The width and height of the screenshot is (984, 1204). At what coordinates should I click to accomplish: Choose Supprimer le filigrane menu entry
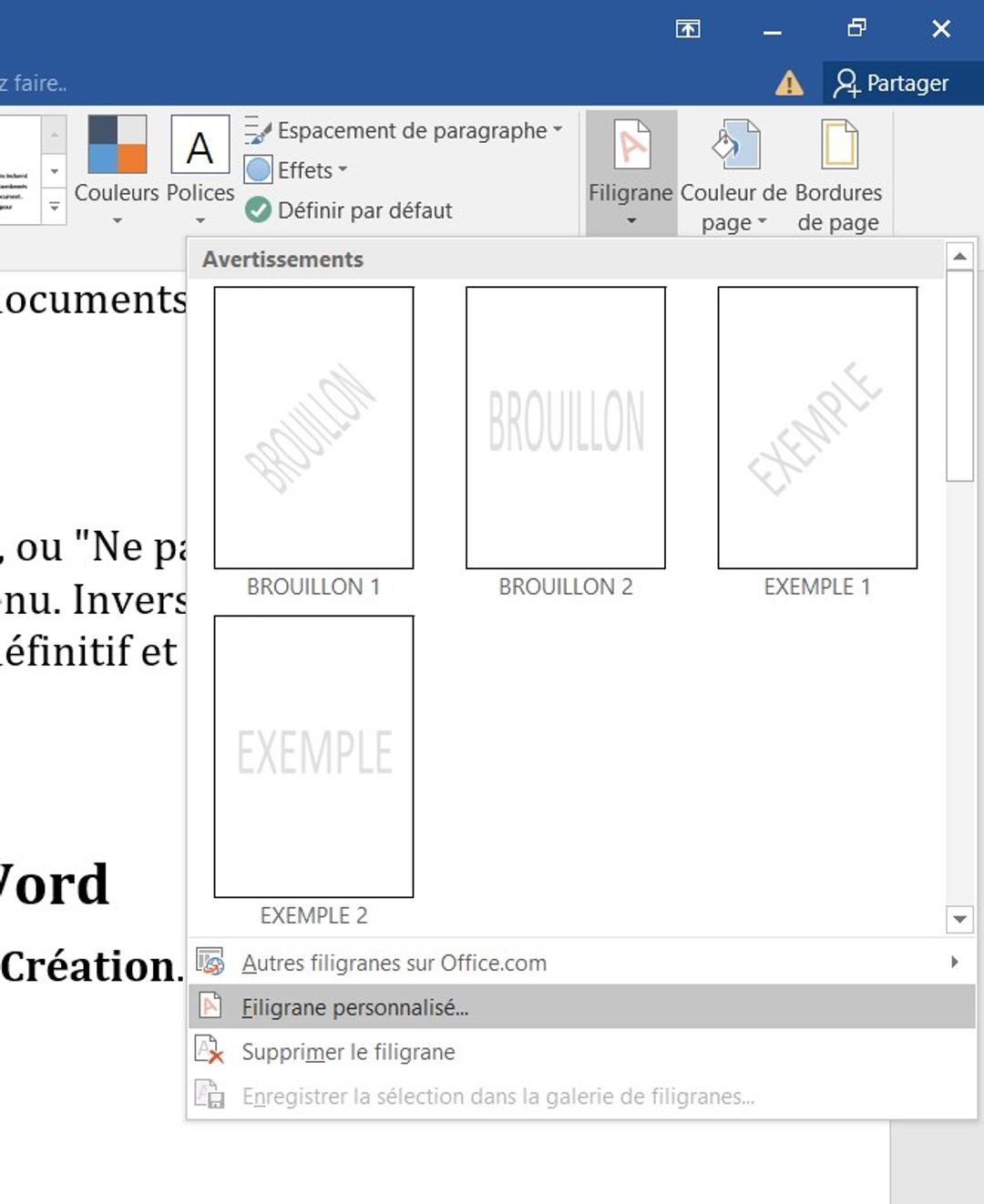click(x=348, y=1052)
